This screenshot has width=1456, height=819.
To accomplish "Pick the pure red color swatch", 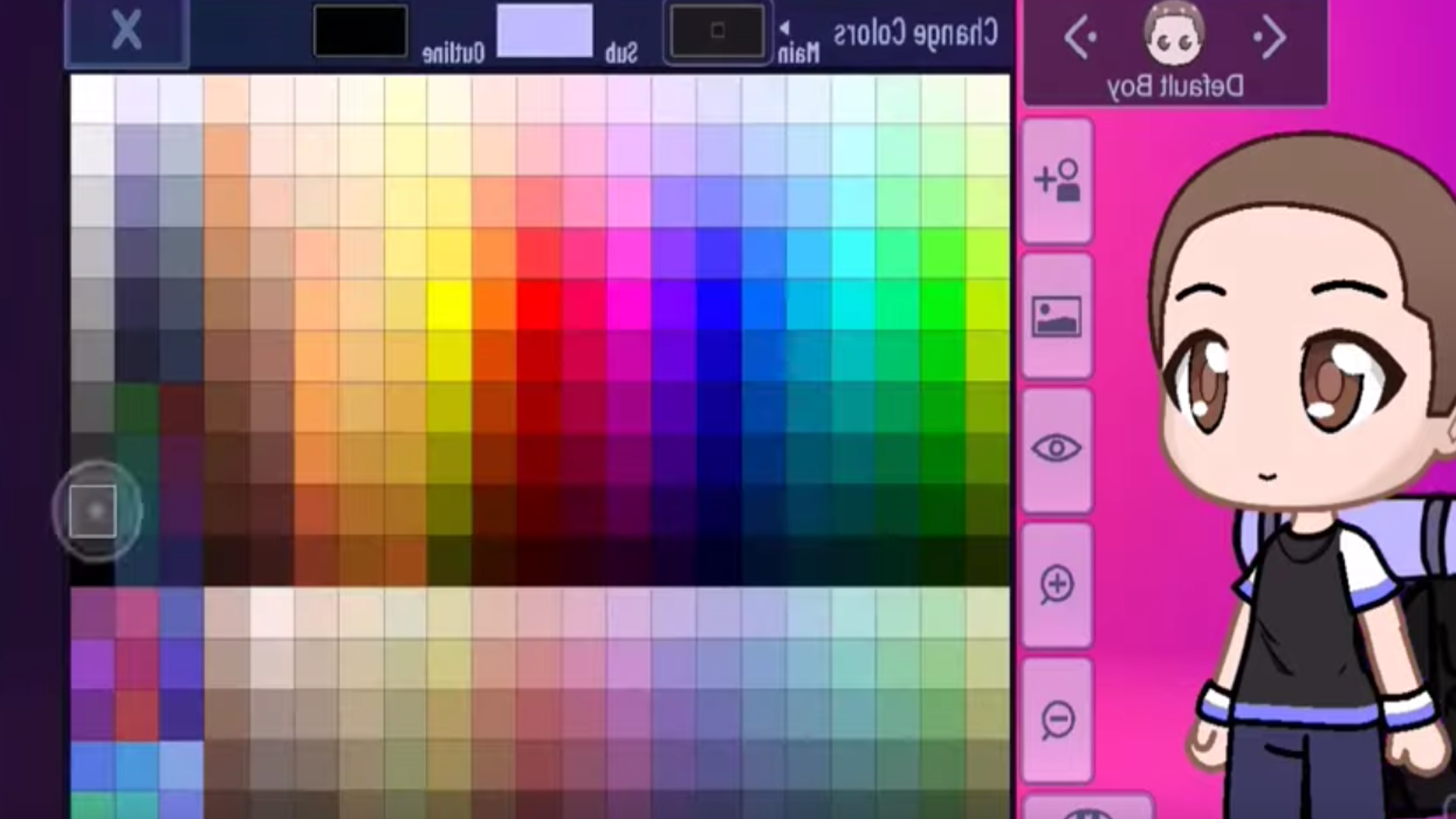I will click(x=539, y=305).
